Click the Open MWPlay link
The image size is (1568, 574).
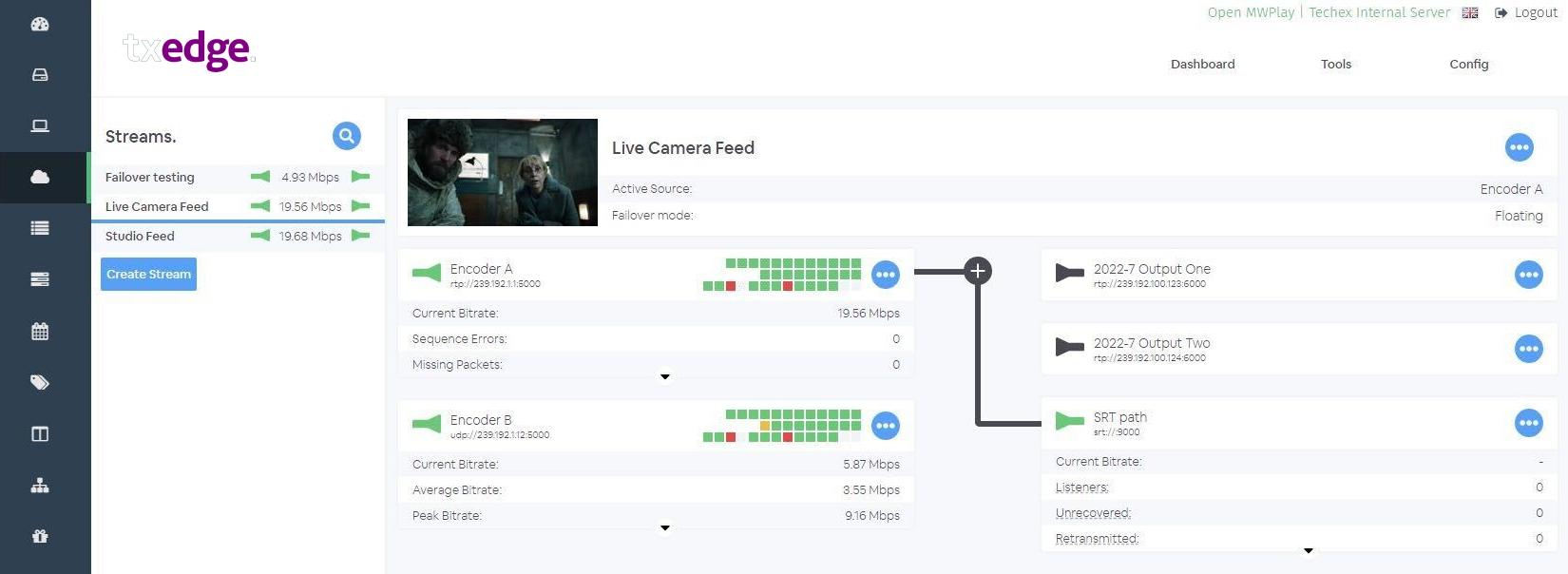(x=1251, y=12)
